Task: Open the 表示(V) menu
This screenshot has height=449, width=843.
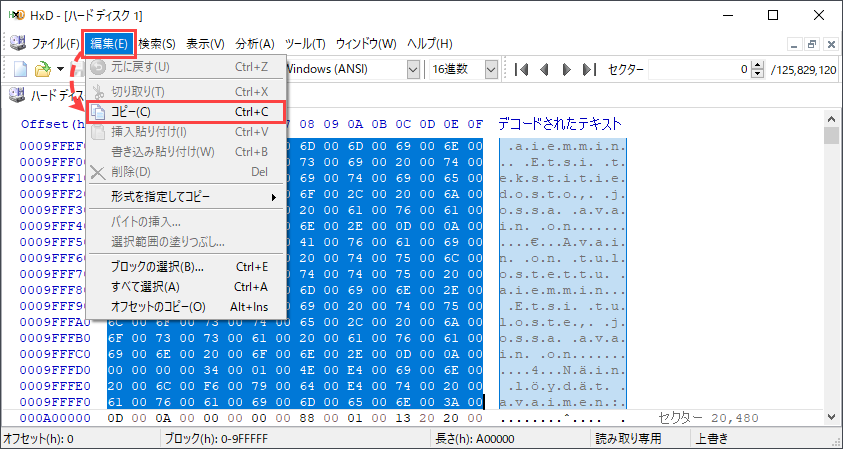Action: coord(205,44)
